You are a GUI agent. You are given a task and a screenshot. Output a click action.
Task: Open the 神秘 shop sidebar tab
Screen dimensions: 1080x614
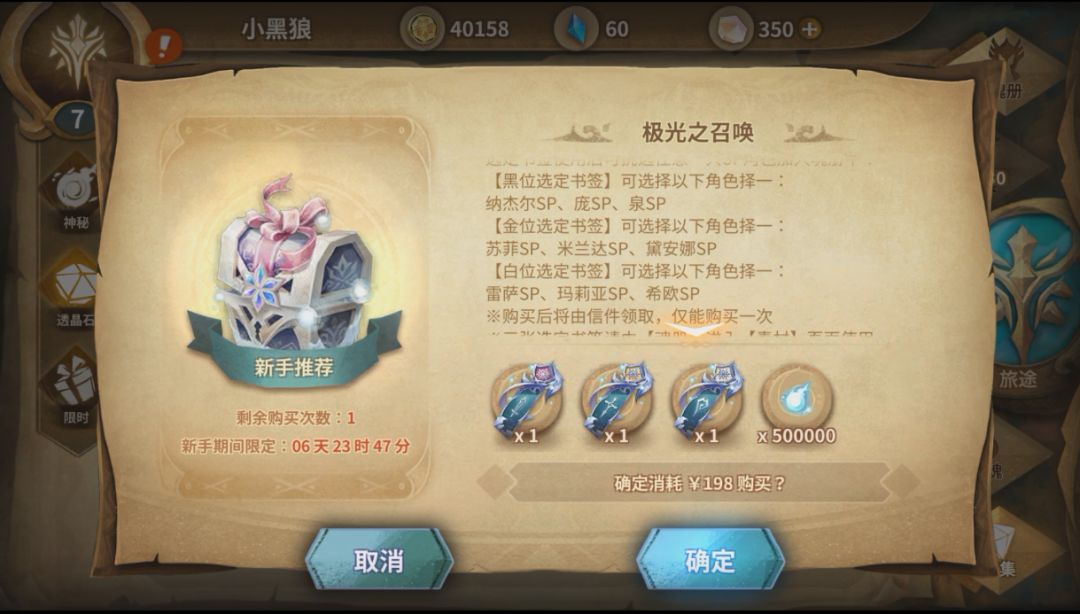(74, 192)
